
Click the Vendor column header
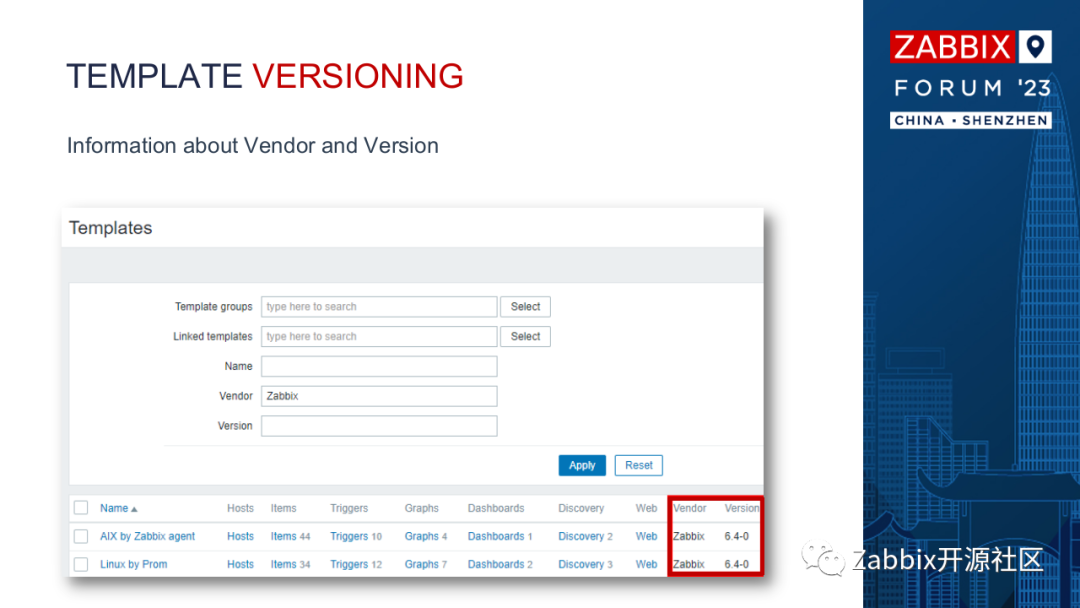tap(689, 508)
